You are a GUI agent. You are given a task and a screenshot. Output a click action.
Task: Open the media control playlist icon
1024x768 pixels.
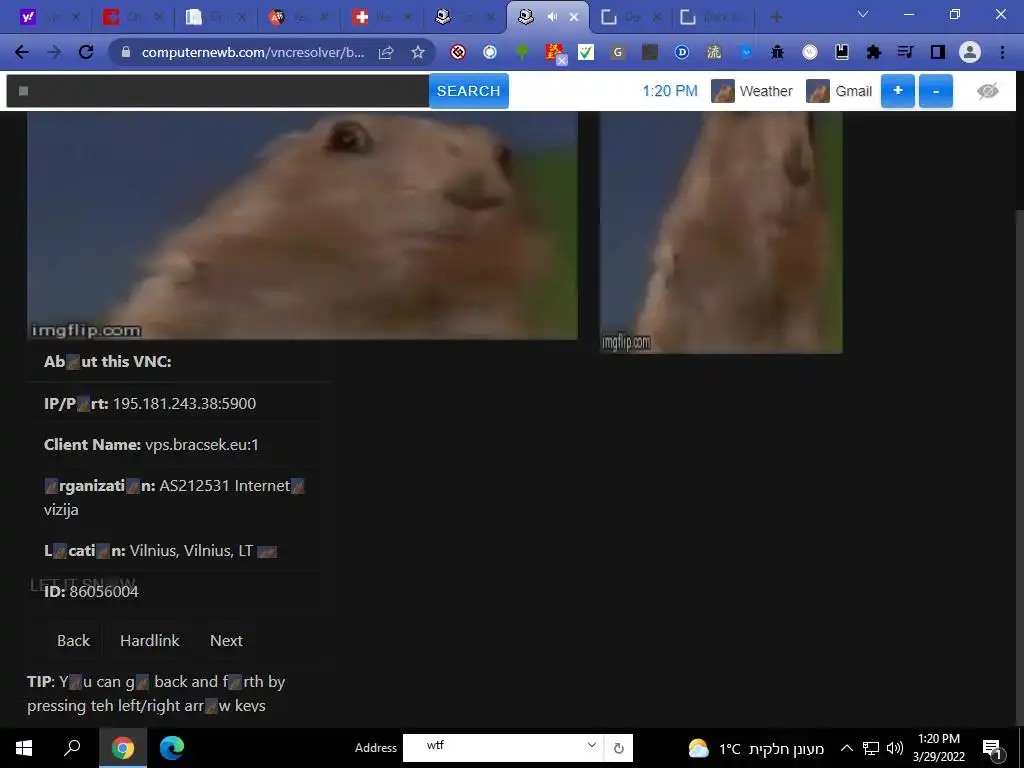pos(905,52)
